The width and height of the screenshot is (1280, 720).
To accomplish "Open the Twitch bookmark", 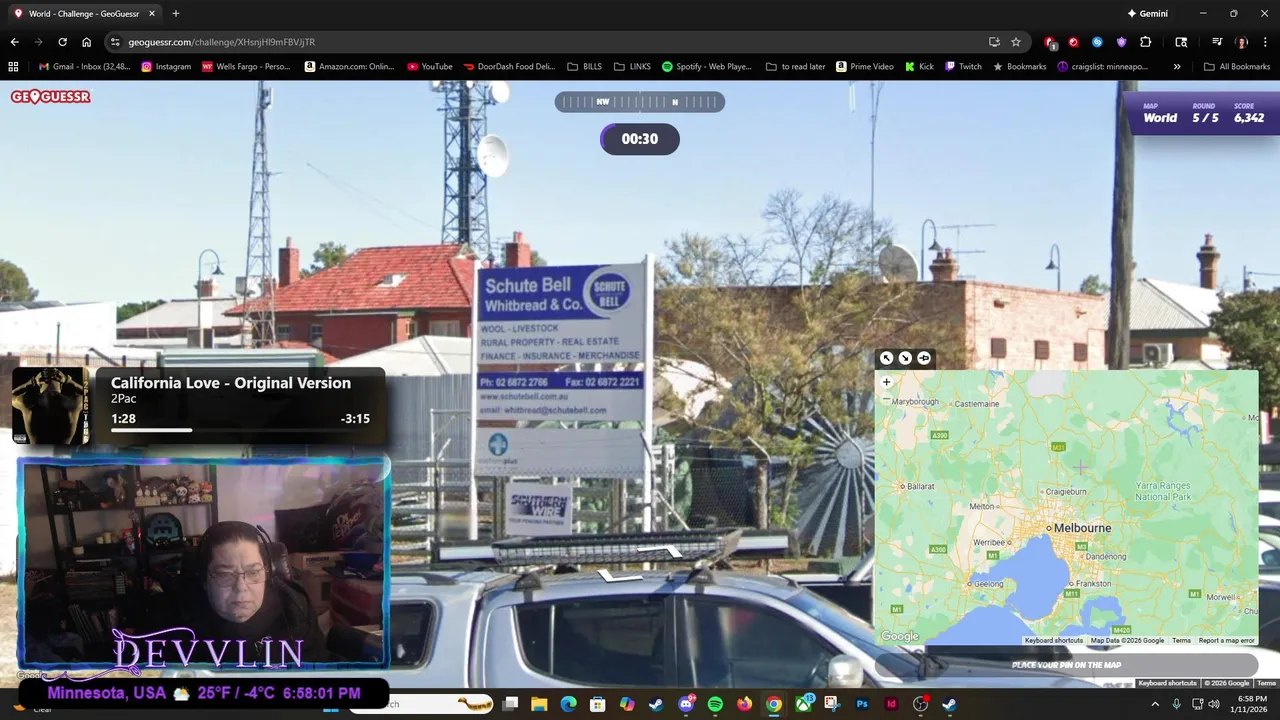I will click(963, 67).
